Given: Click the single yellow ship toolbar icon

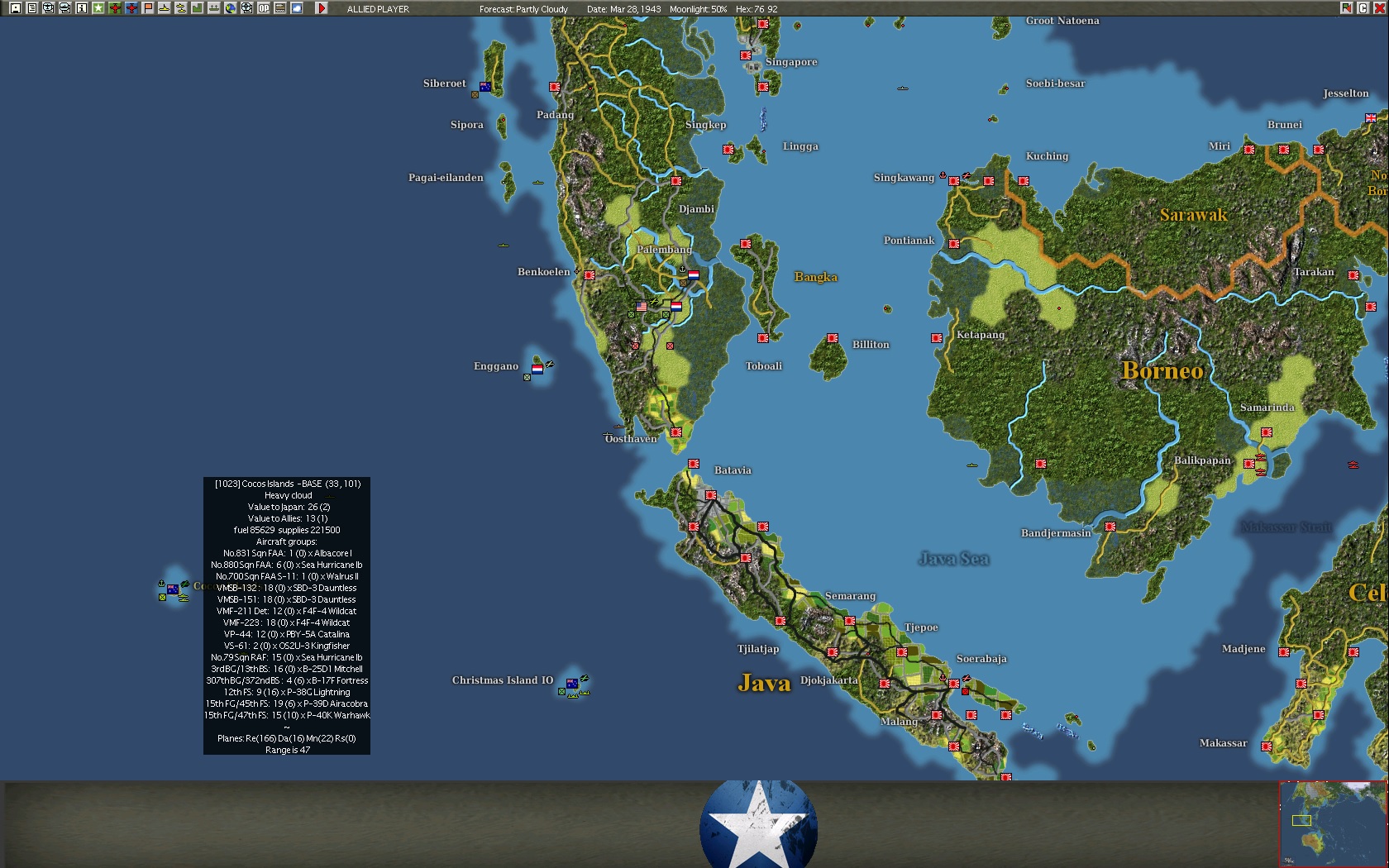Looking at the screenshot, I should (164, 8).
